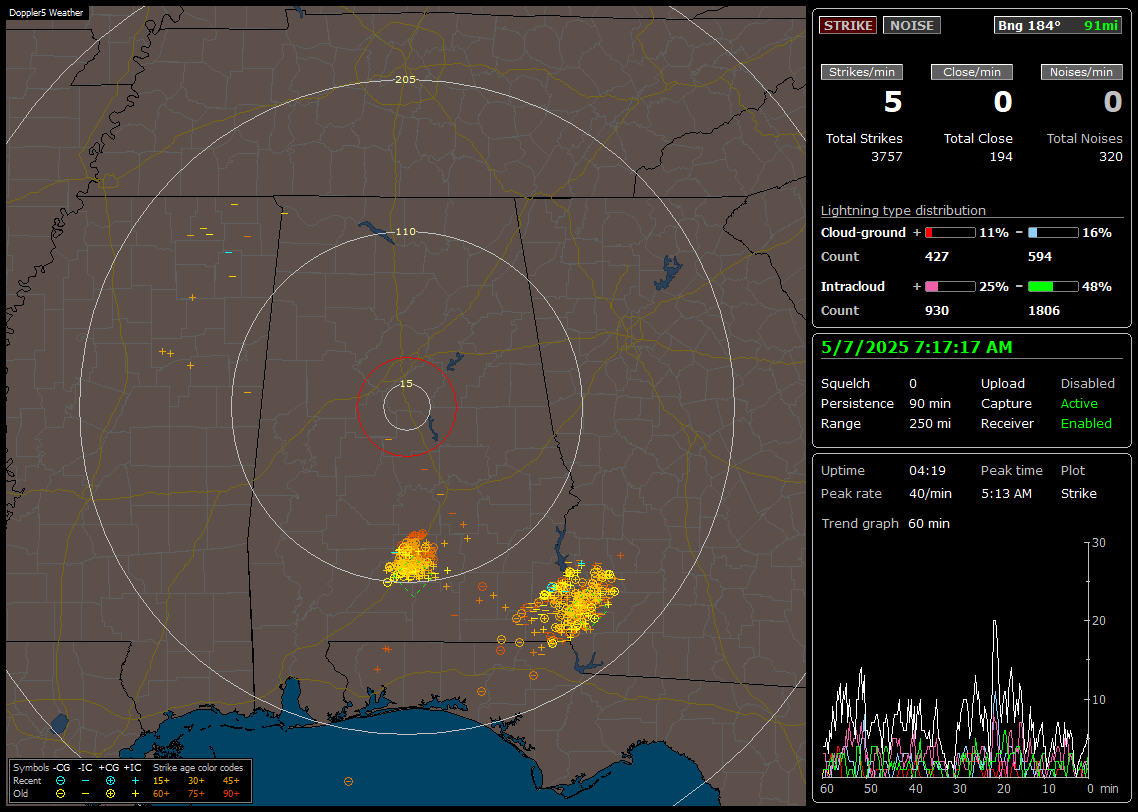Click the positive Cloud-ground red bar

pos(950,233)
